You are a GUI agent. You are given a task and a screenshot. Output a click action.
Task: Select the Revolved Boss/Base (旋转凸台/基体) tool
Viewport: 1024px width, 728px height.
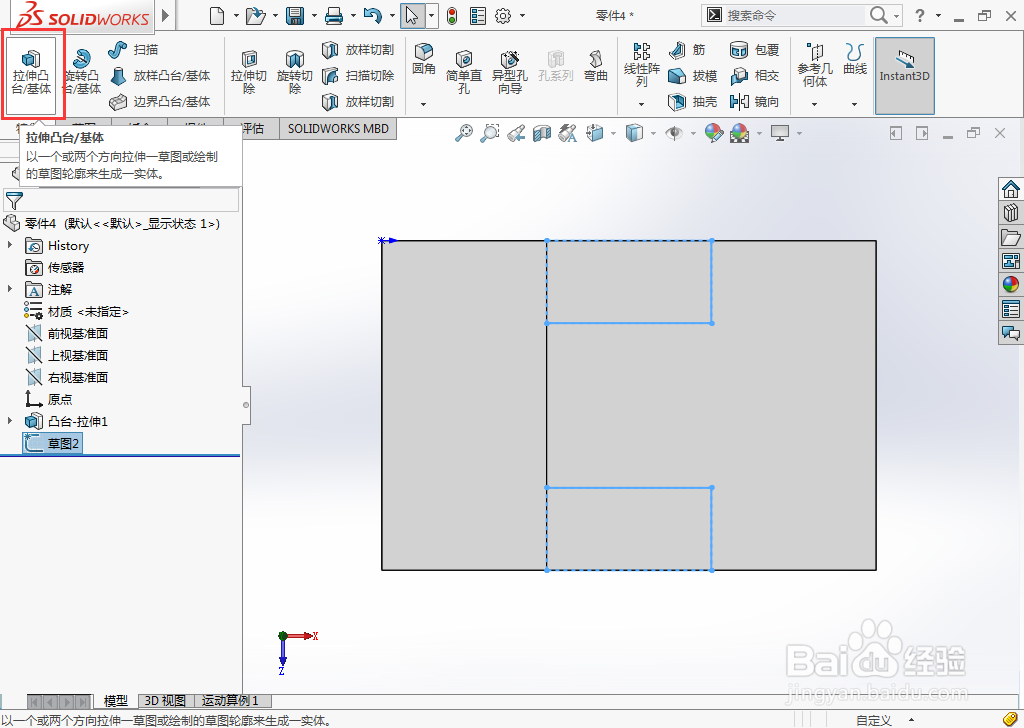point(82,73)
